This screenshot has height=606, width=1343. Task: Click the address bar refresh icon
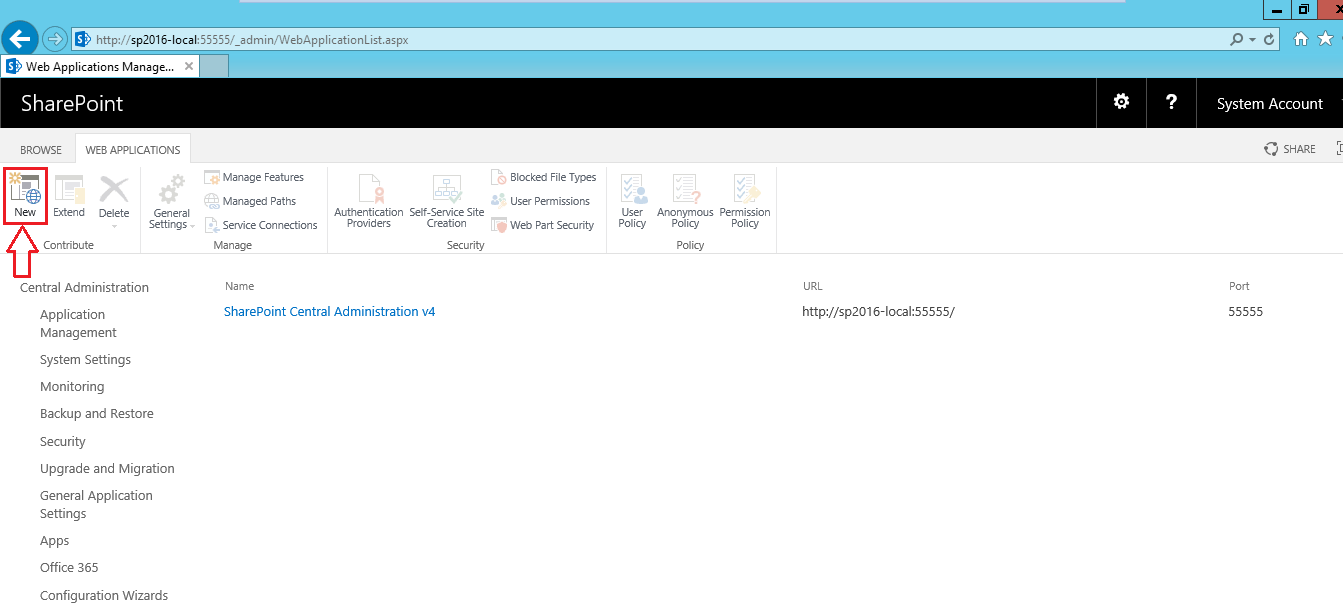(1270, 40)
